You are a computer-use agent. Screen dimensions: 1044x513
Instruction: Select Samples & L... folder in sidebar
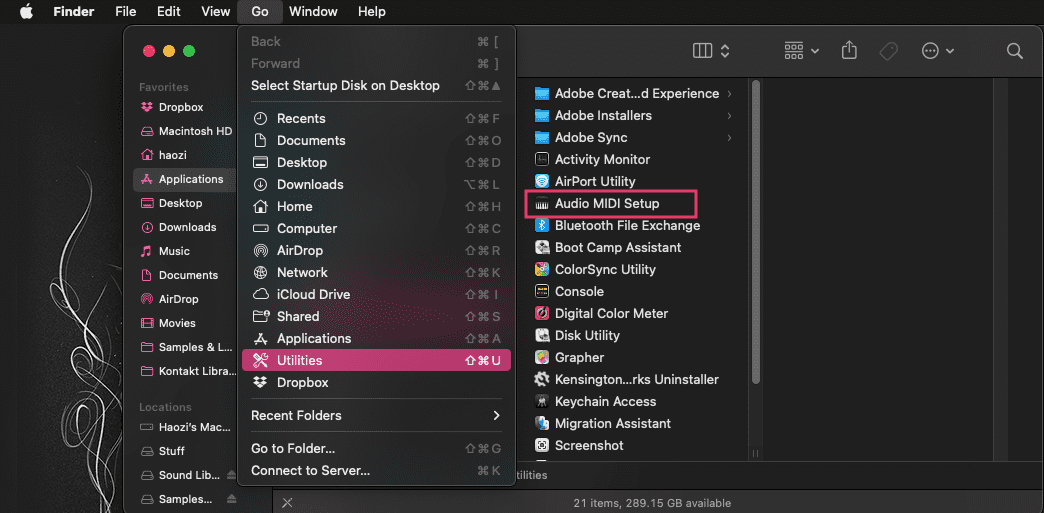(x=186, y=347)
